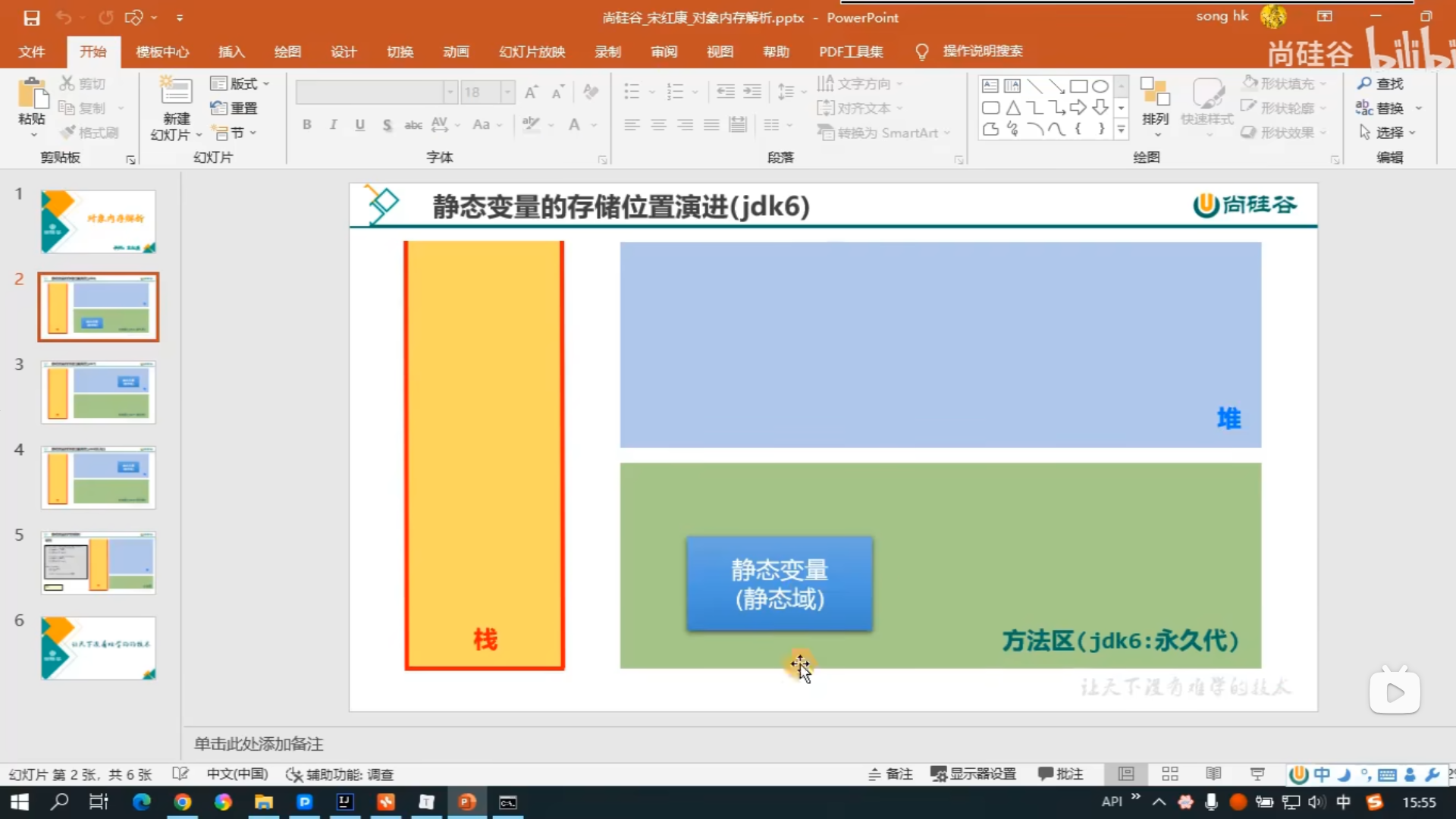This screenshot has height=819, width=1456.
Task: Select slide 5 thumbnail
Action: pyautogui.click(x=99, y=563)
